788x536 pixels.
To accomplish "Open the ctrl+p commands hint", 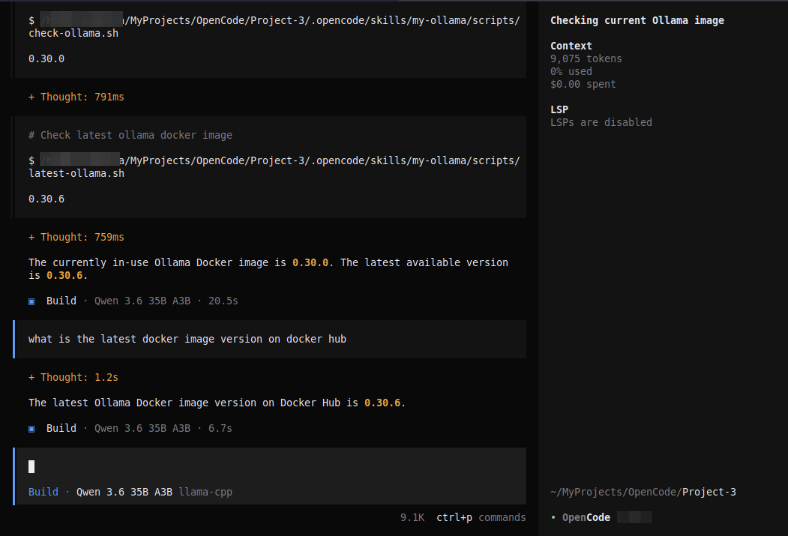I will tap(481, 517).
